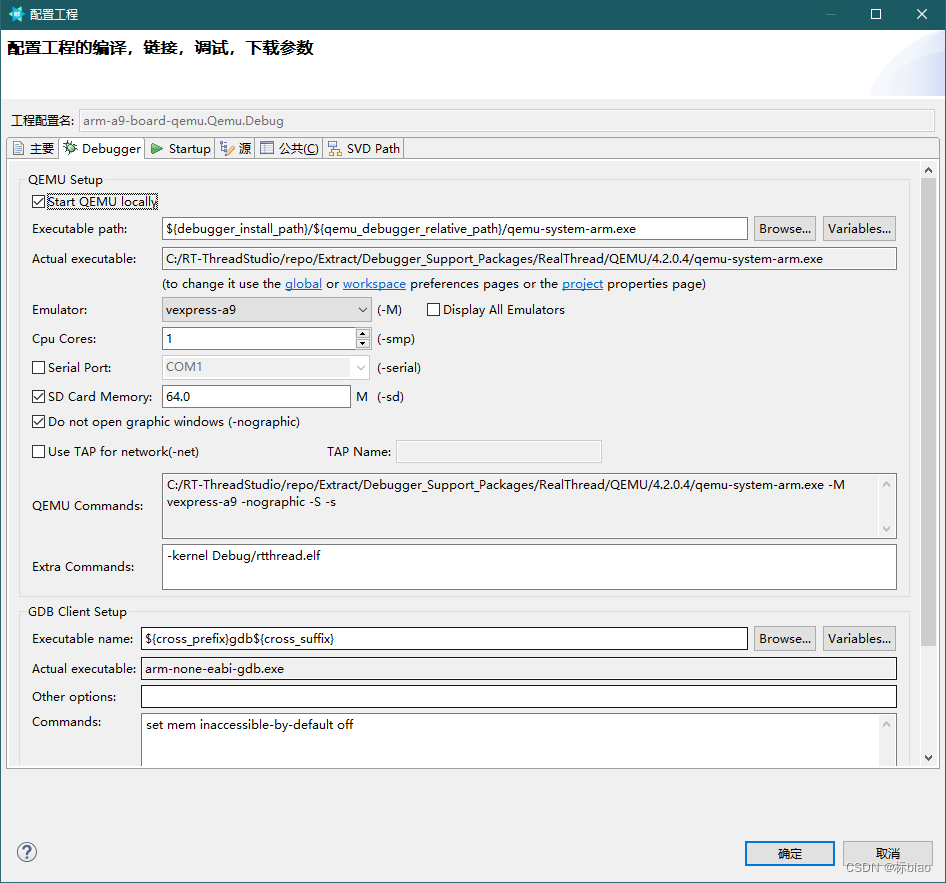Check Display All Emulators
Image resolution: width=946 pixels, height=883 pixels.
point(434,309)
